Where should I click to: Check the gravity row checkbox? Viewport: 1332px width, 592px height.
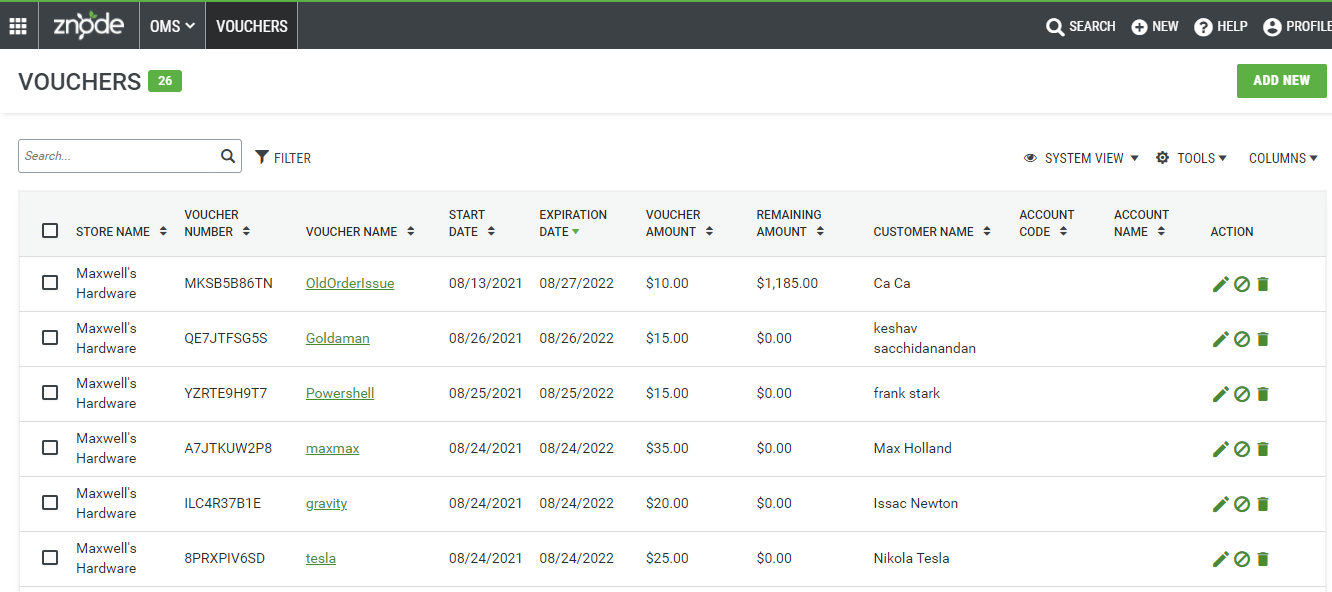(x=50, y=503)
